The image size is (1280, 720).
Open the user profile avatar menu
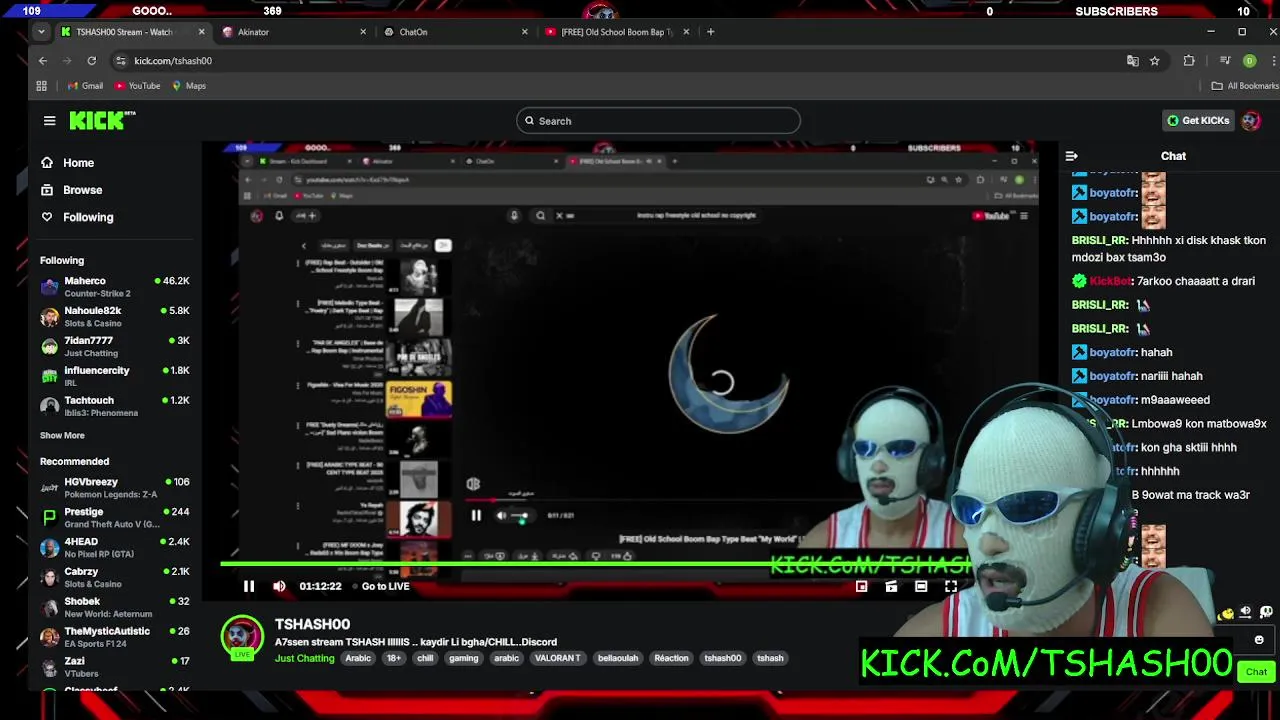pyautogui.click(x=1251, y=121)
